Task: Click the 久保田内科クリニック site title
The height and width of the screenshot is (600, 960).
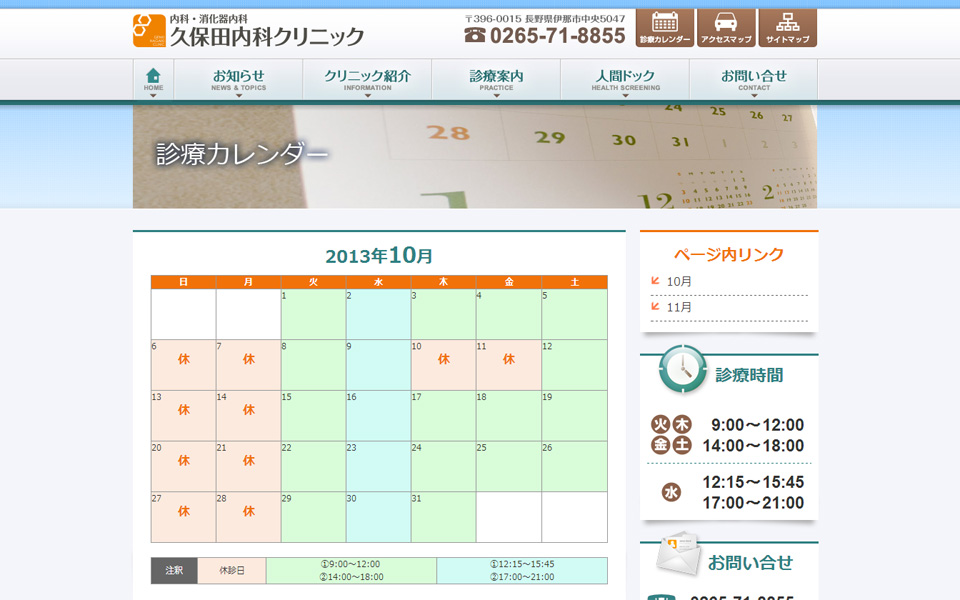Action: coord(266,36)
